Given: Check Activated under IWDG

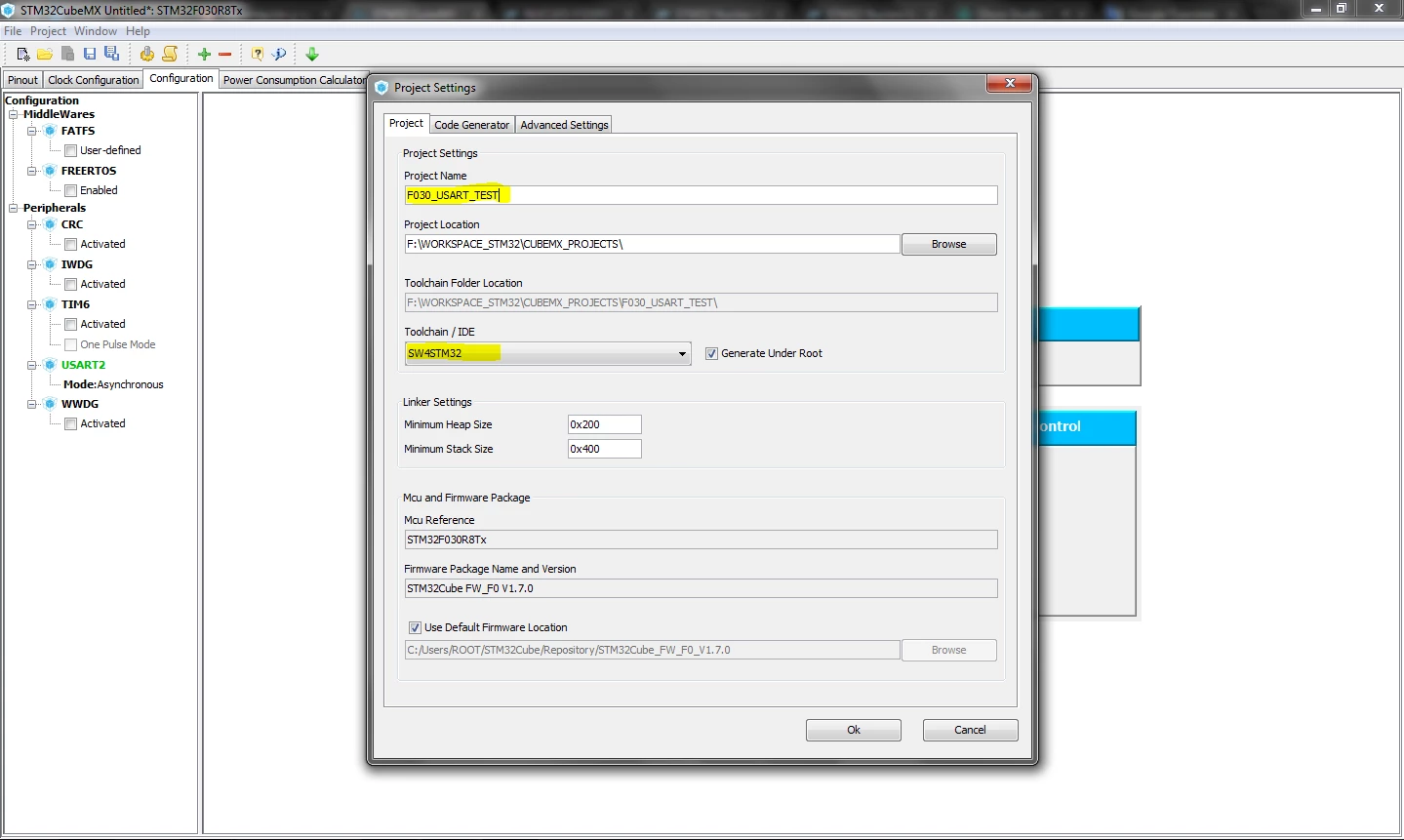Looking at the screenshot, I should click(70, 285).
